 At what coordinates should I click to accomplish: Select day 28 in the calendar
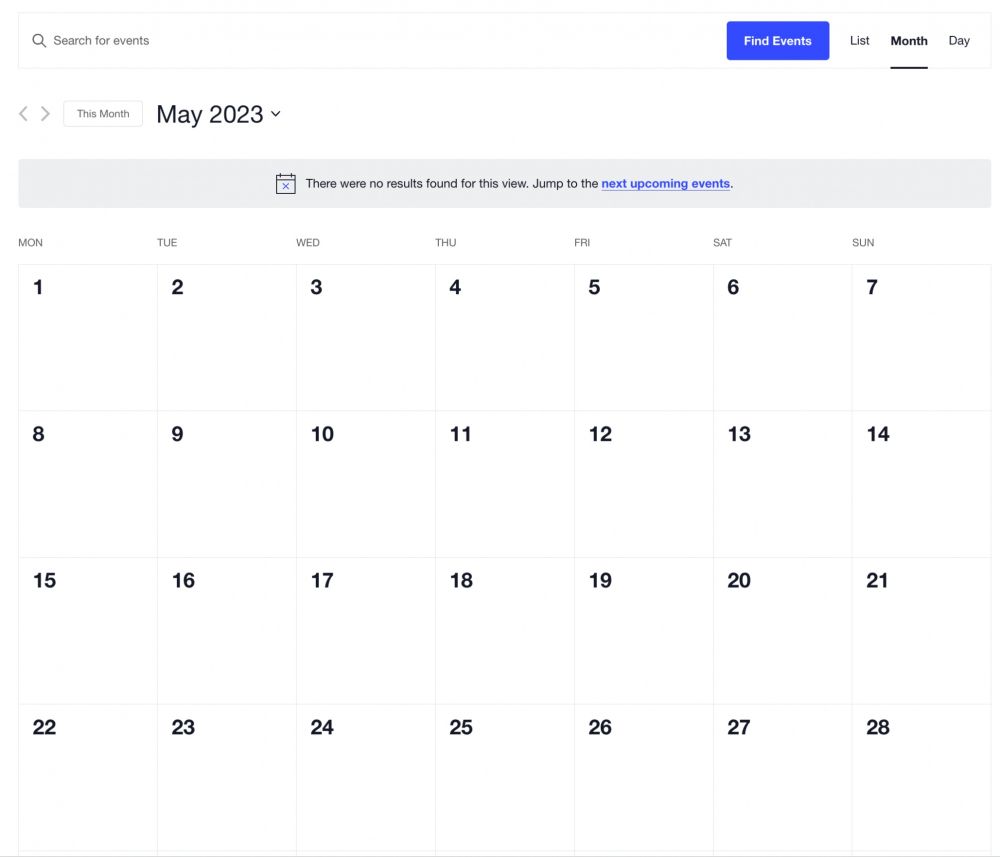click(x=878, y=728)
